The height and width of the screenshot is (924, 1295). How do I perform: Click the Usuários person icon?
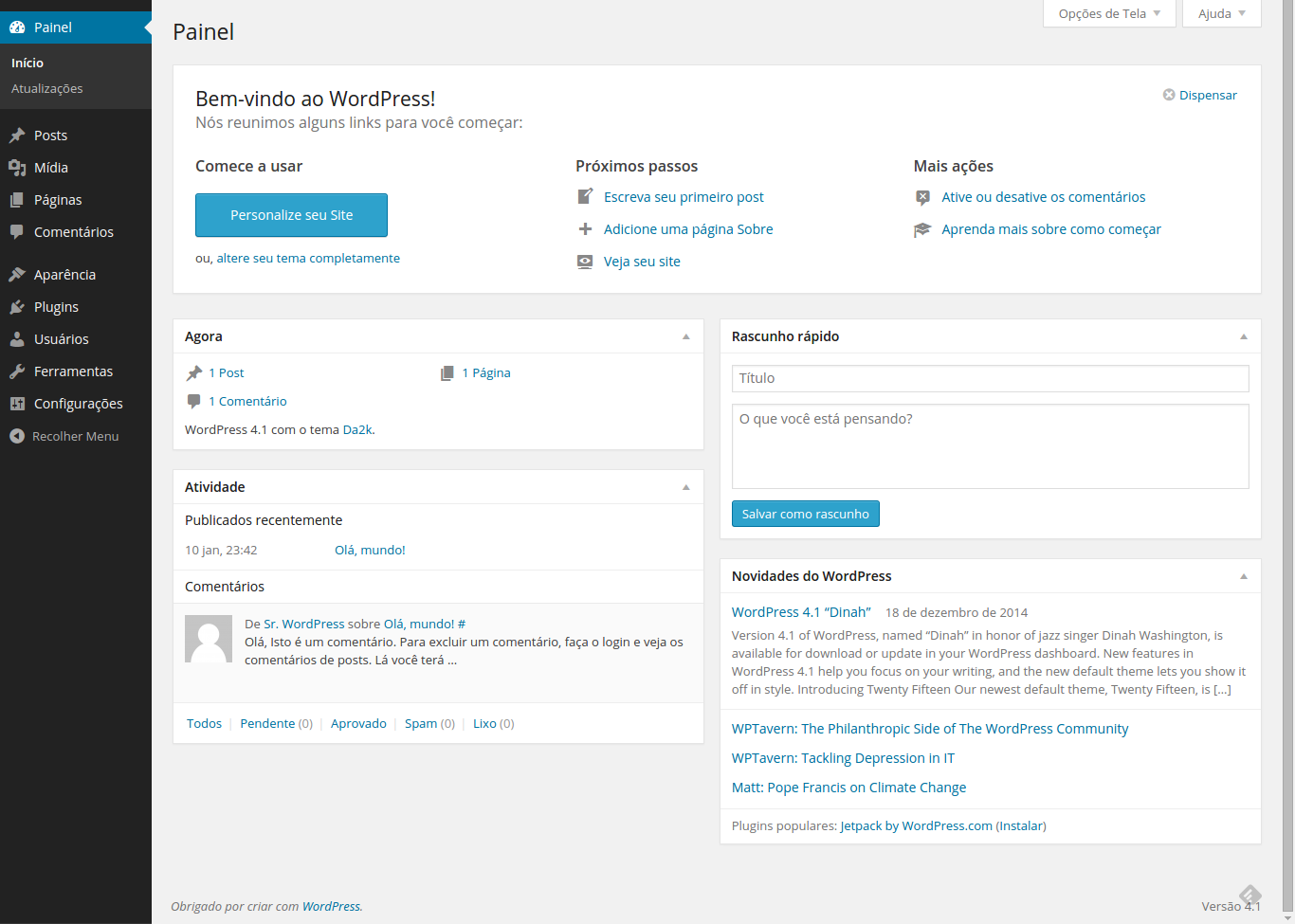17,339
